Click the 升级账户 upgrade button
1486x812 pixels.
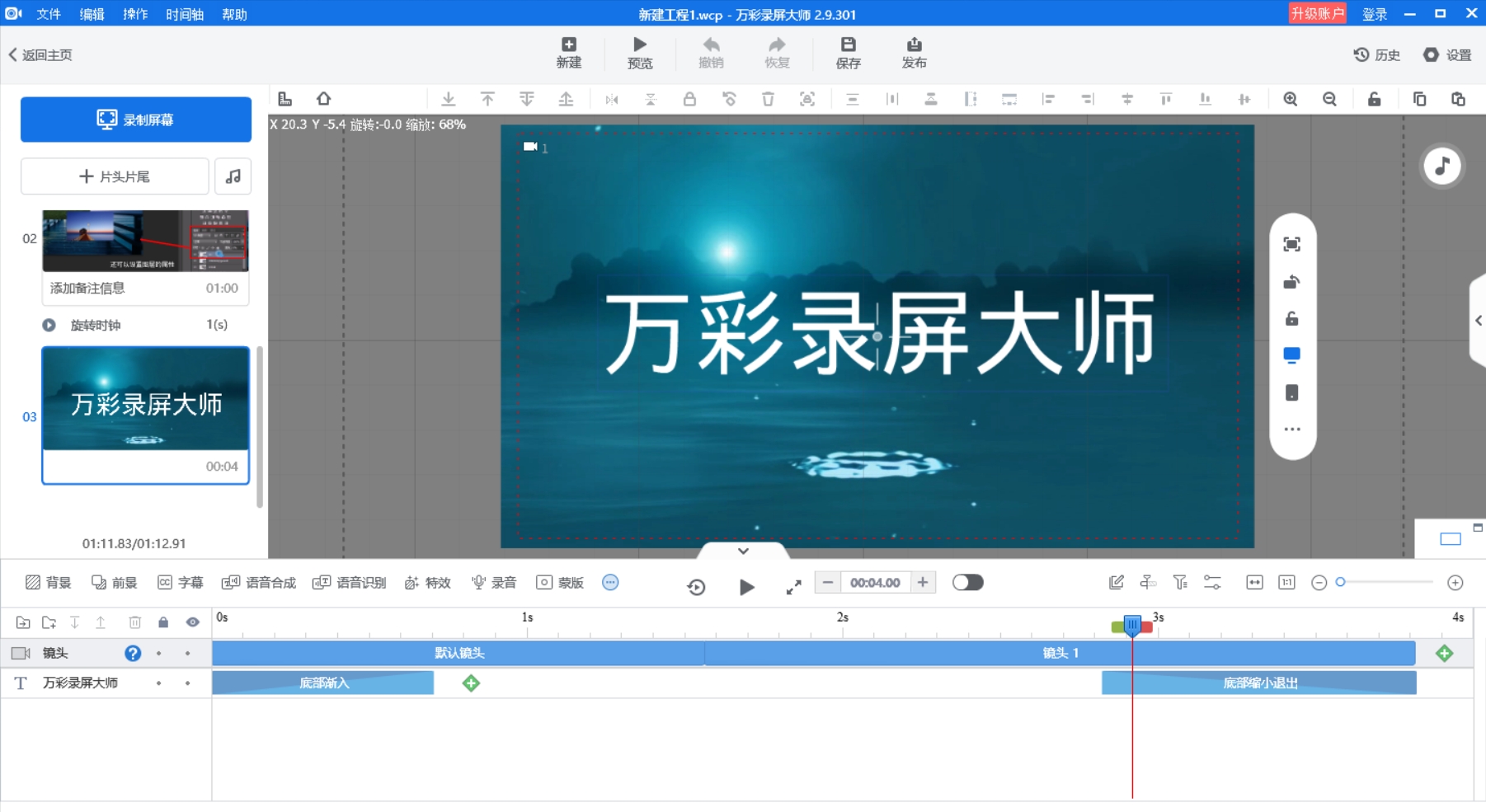[1317, 13]
